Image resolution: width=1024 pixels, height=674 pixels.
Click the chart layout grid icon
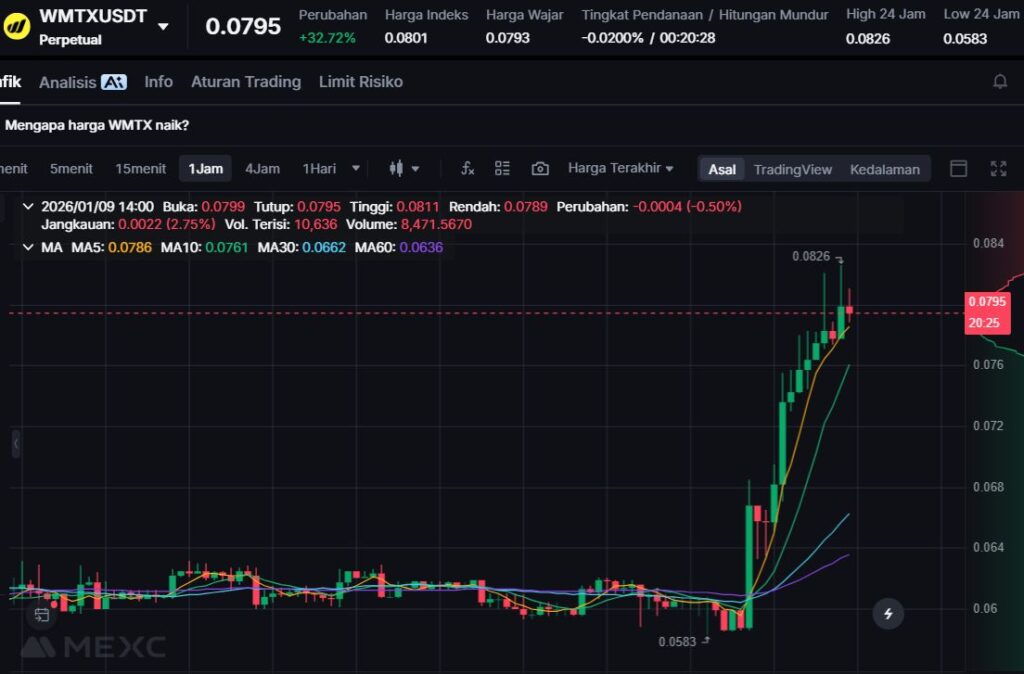tap(502, 169)
